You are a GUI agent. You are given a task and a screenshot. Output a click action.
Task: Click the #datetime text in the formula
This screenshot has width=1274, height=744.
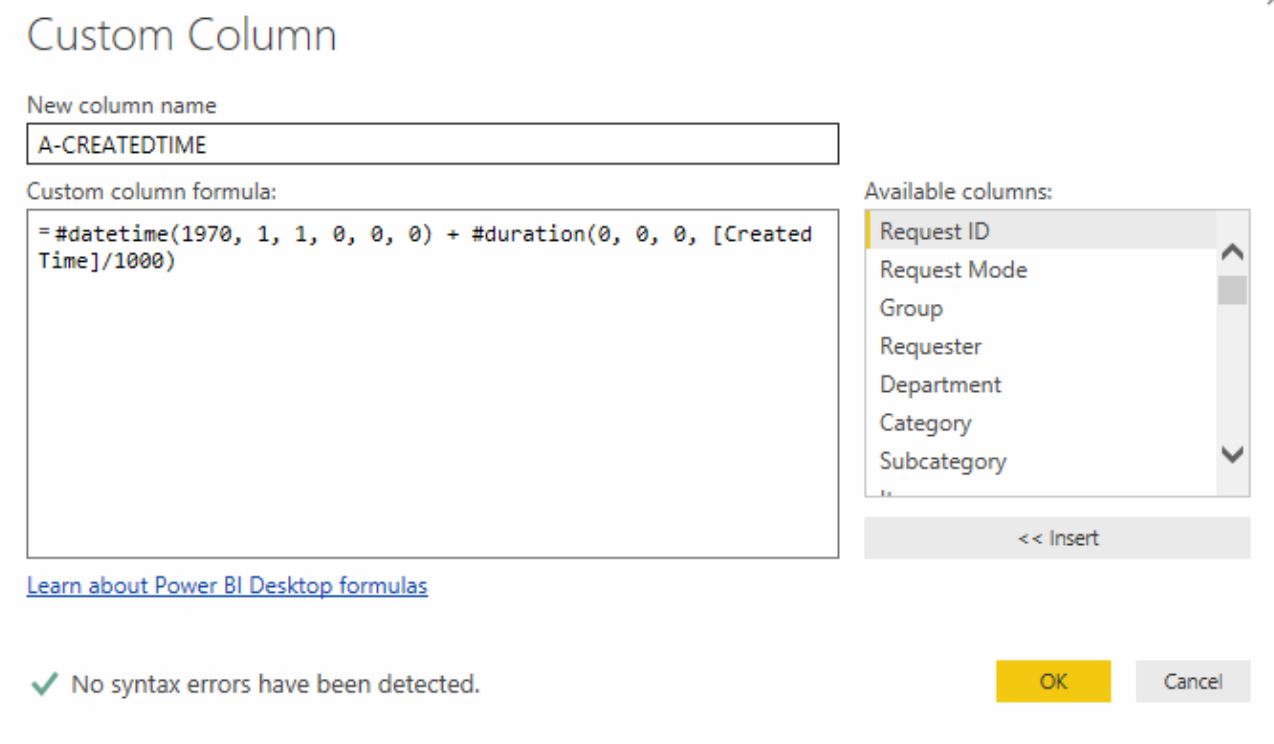[x=105, y=234]
